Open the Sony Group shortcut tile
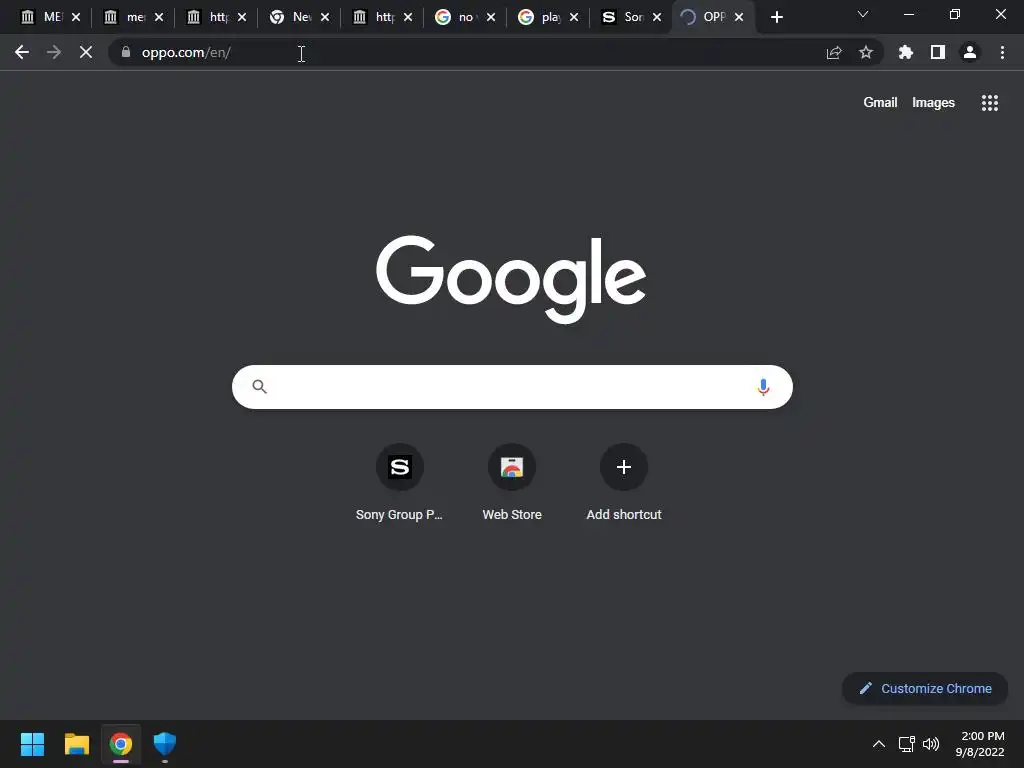Image resolution: width=1024 pixels, height=768 pixels. point(400,483)
